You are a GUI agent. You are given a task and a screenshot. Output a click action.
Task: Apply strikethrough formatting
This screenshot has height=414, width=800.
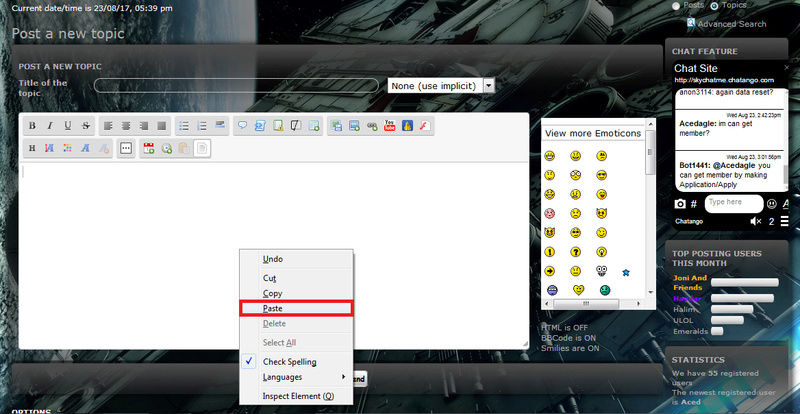(86, 126)
